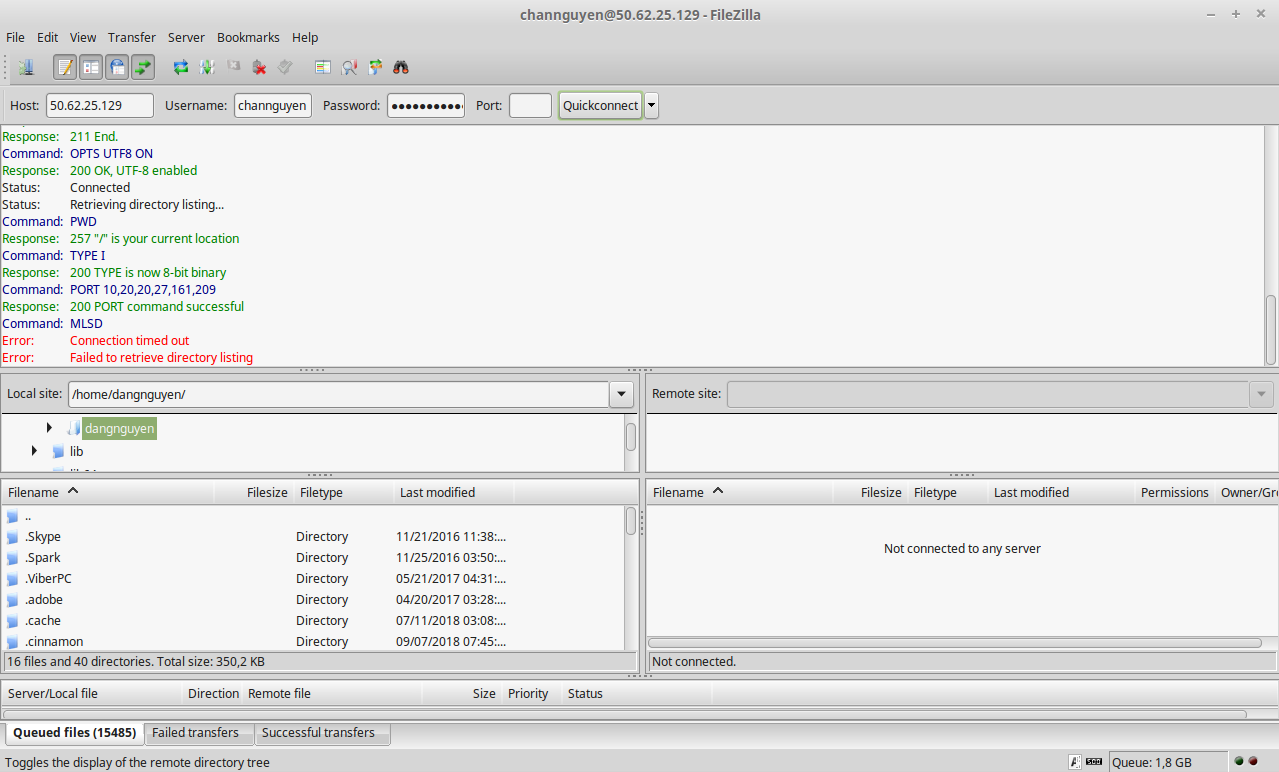Click queue Priority column header
Viewport: 1279px width, 772px height.
click(531, 693)
